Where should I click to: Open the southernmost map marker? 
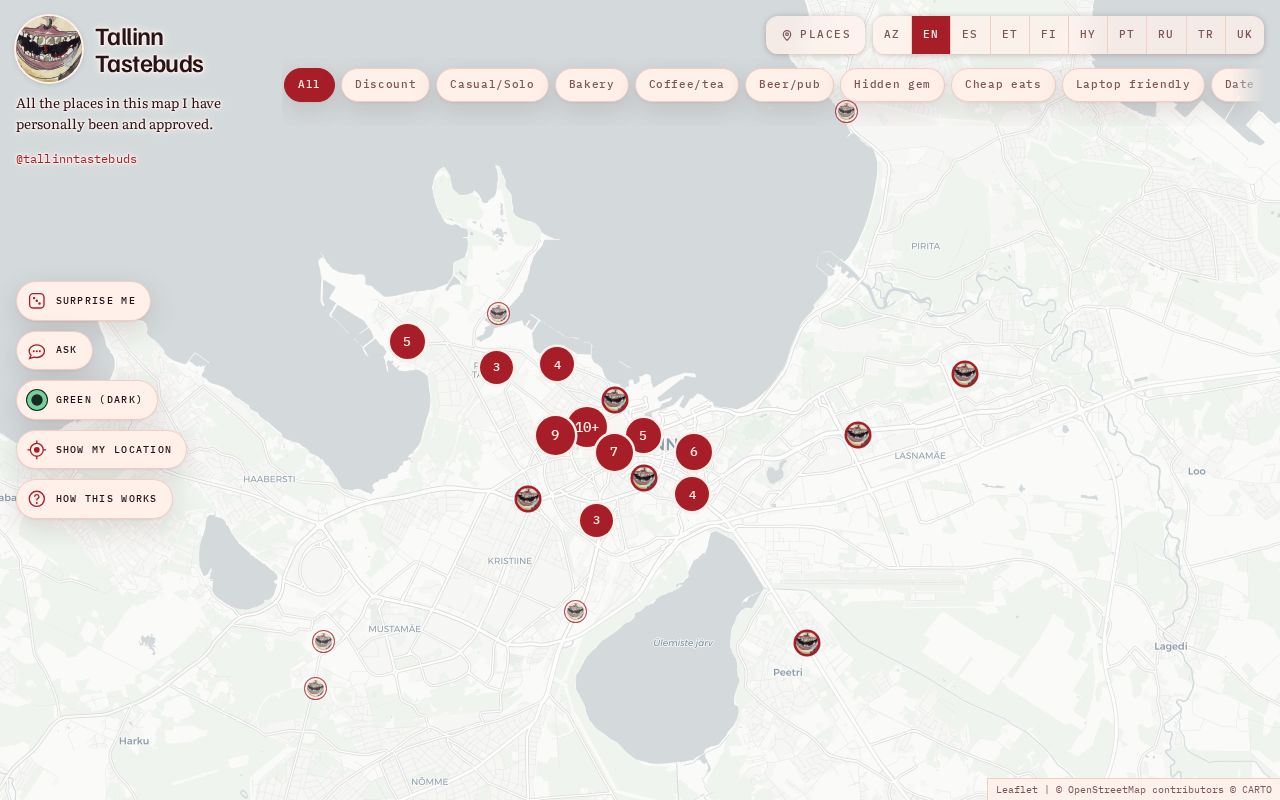click(x=315, y=688)
